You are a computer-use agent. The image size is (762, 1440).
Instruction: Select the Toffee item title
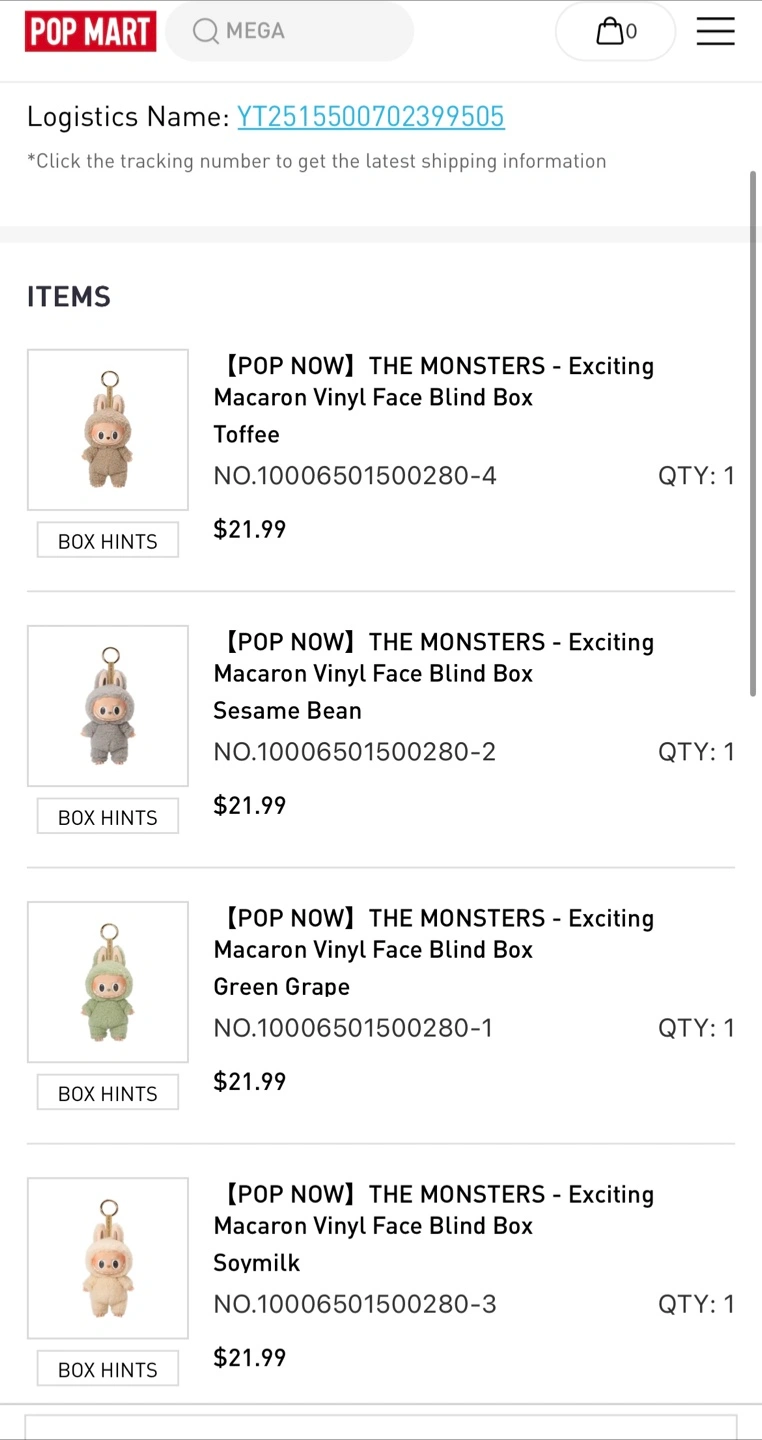click(433, 381)
